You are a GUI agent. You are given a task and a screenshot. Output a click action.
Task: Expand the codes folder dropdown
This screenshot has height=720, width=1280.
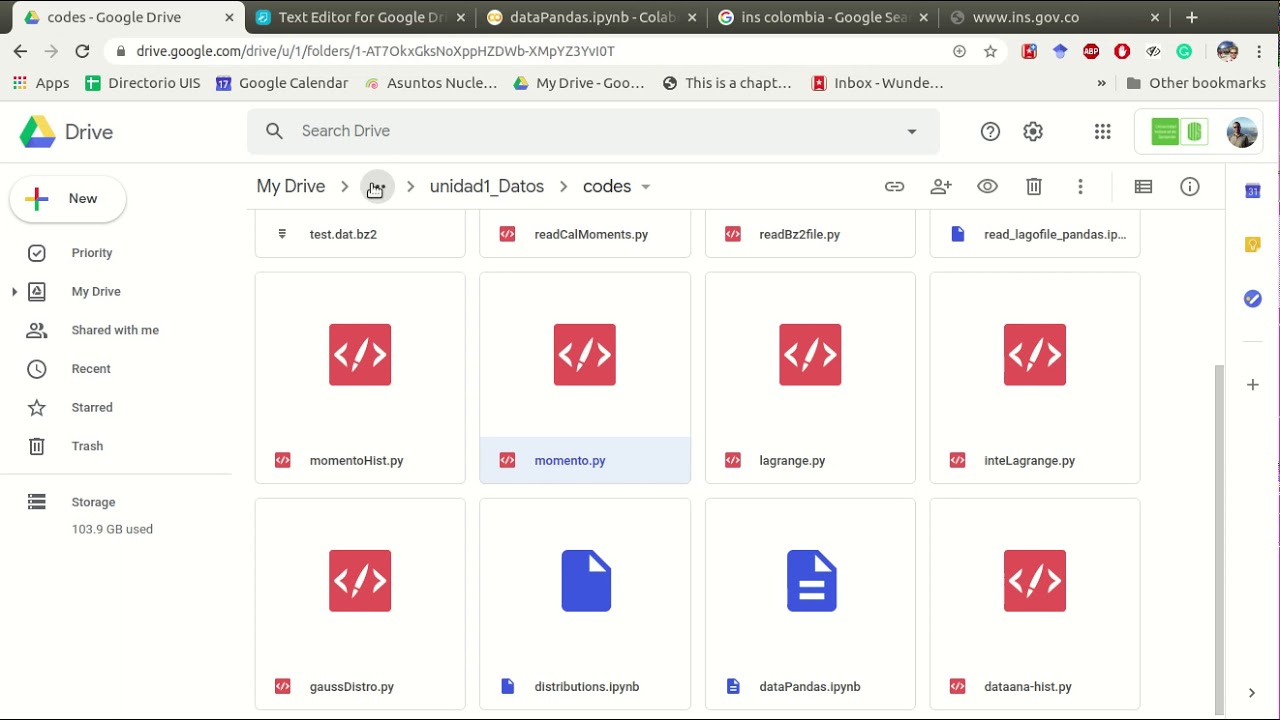(x=645, y=186)
